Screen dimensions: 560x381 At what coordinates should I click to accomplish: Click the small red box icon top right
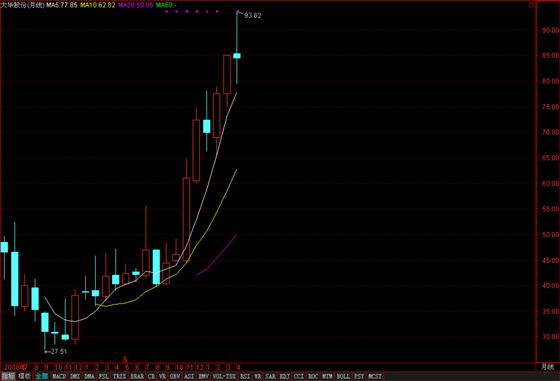tap(531, 5)
